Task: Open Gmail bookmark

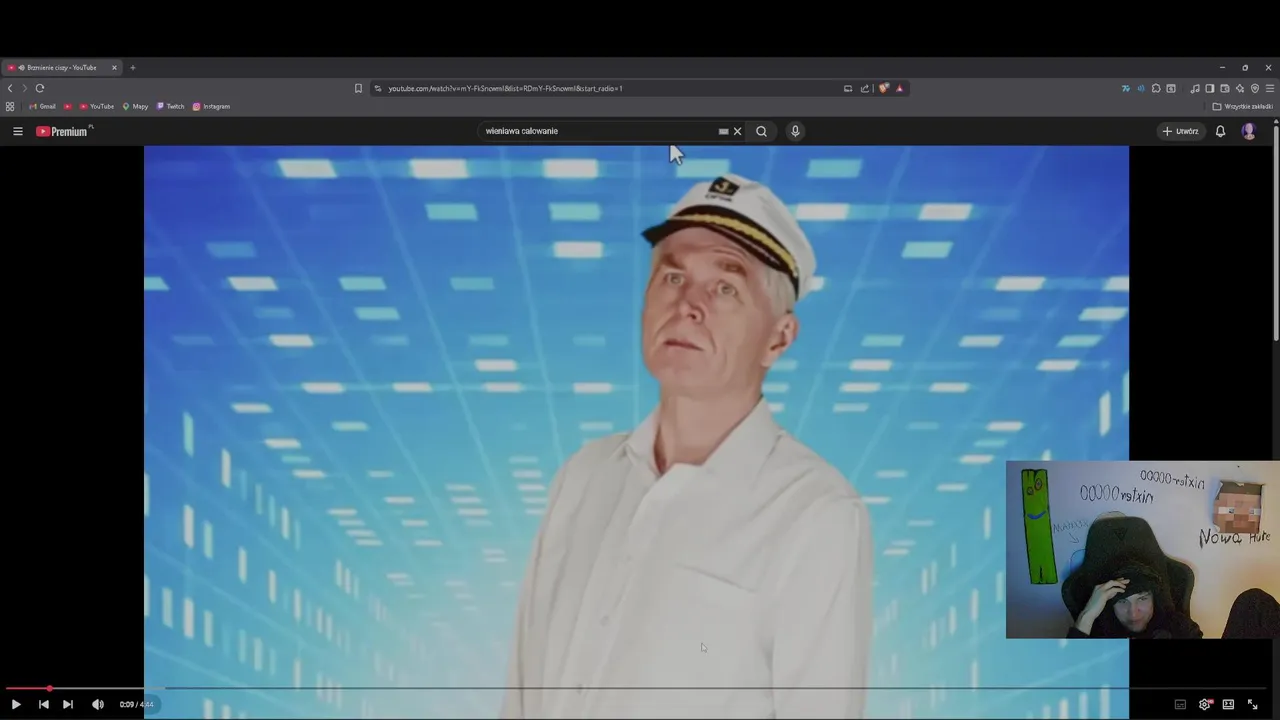Action: tap(42, 106)
